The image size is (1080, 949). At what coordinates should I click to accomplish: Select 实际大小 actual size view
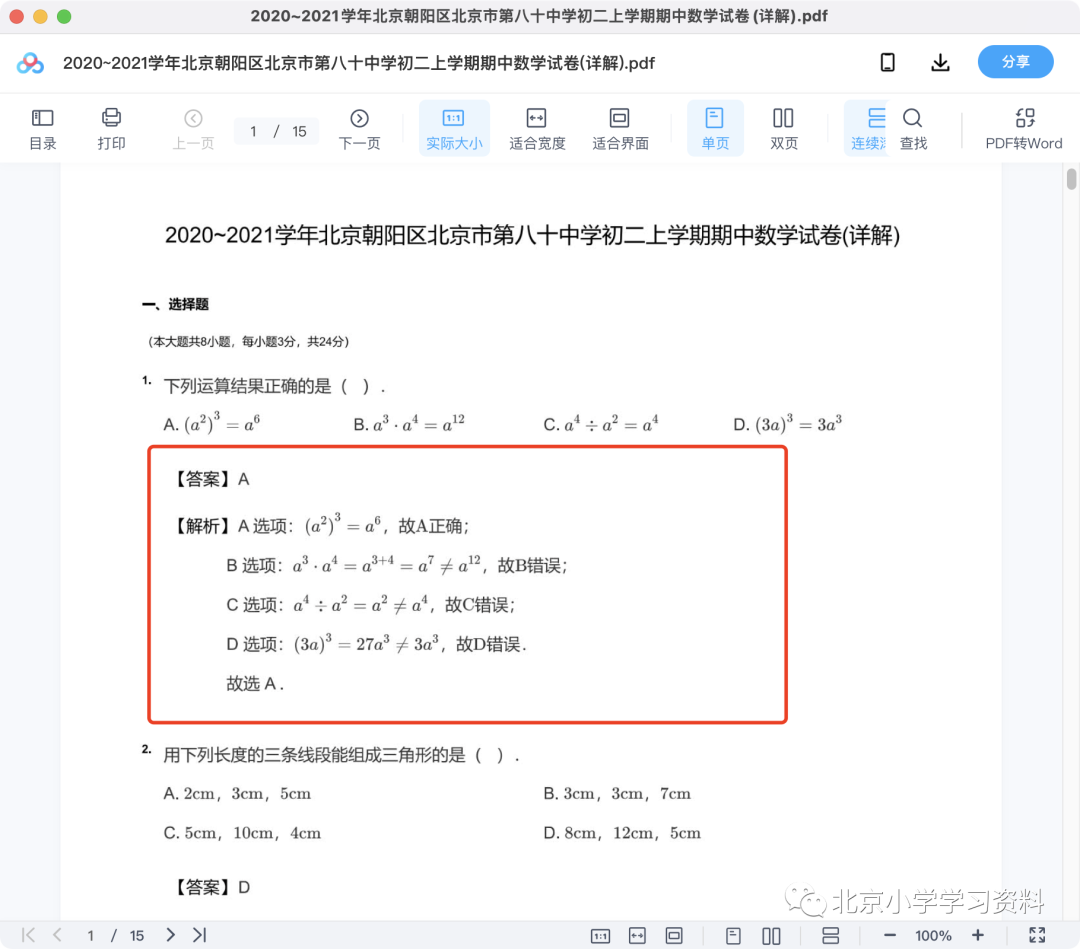coord(454,129)
